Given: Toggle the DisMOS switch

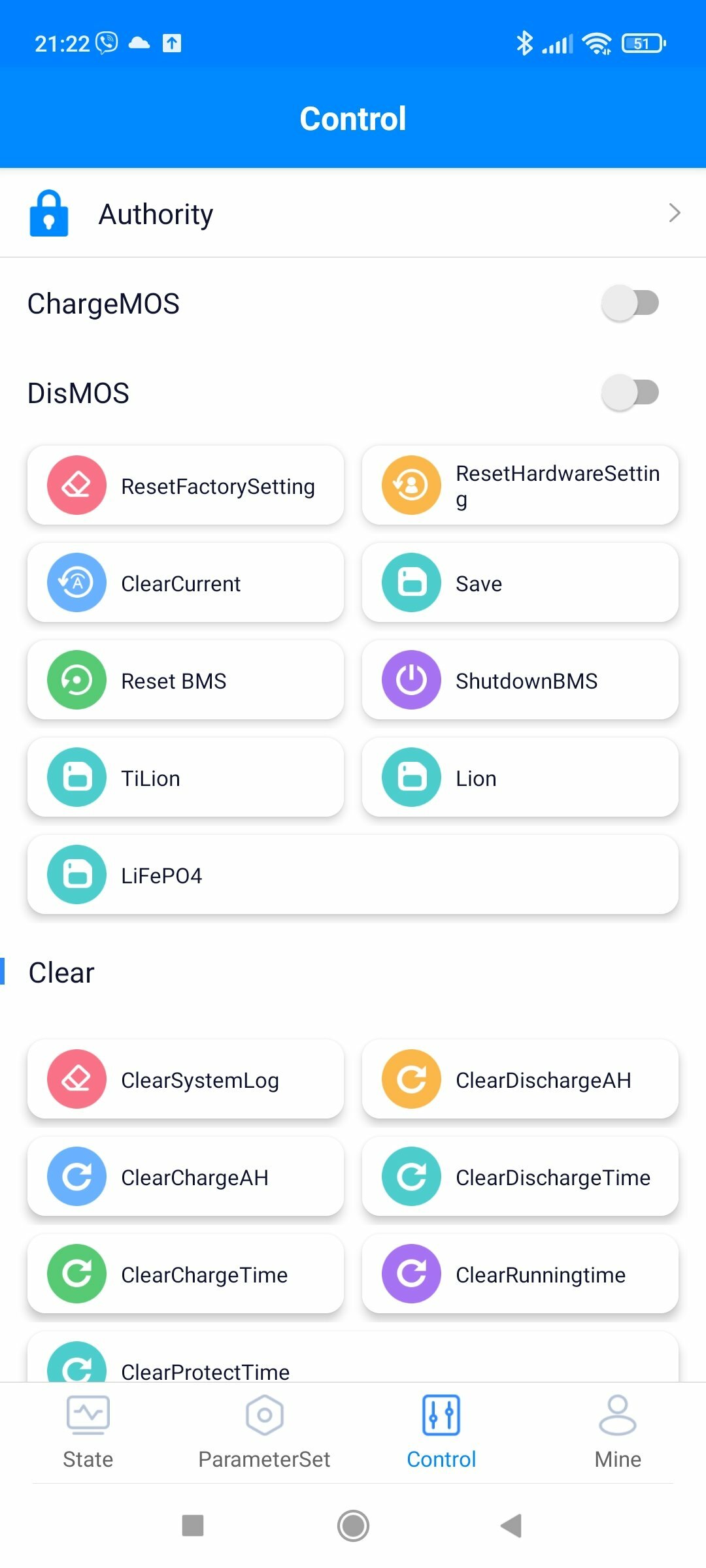Looking at the screenshot, I should 630,393.
